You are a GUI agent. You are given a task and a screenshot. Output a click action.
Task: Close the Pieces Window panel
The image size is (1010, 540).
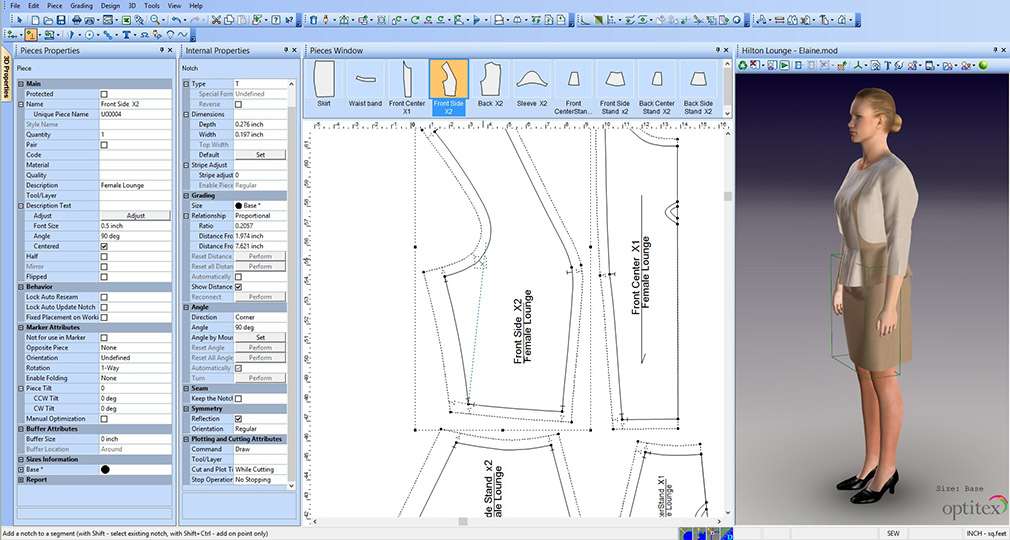(728, 50)
